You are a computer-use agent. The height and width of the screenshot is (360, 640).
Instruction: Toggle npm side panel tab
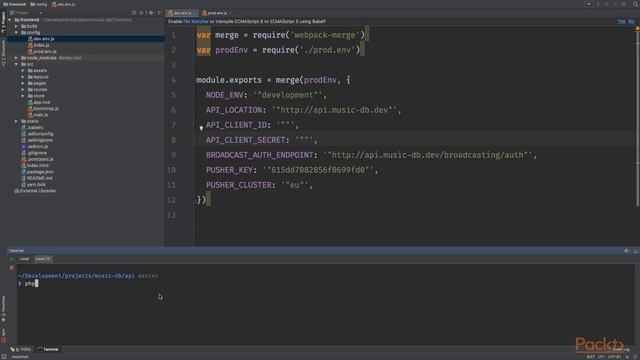[x=3, y=335]
